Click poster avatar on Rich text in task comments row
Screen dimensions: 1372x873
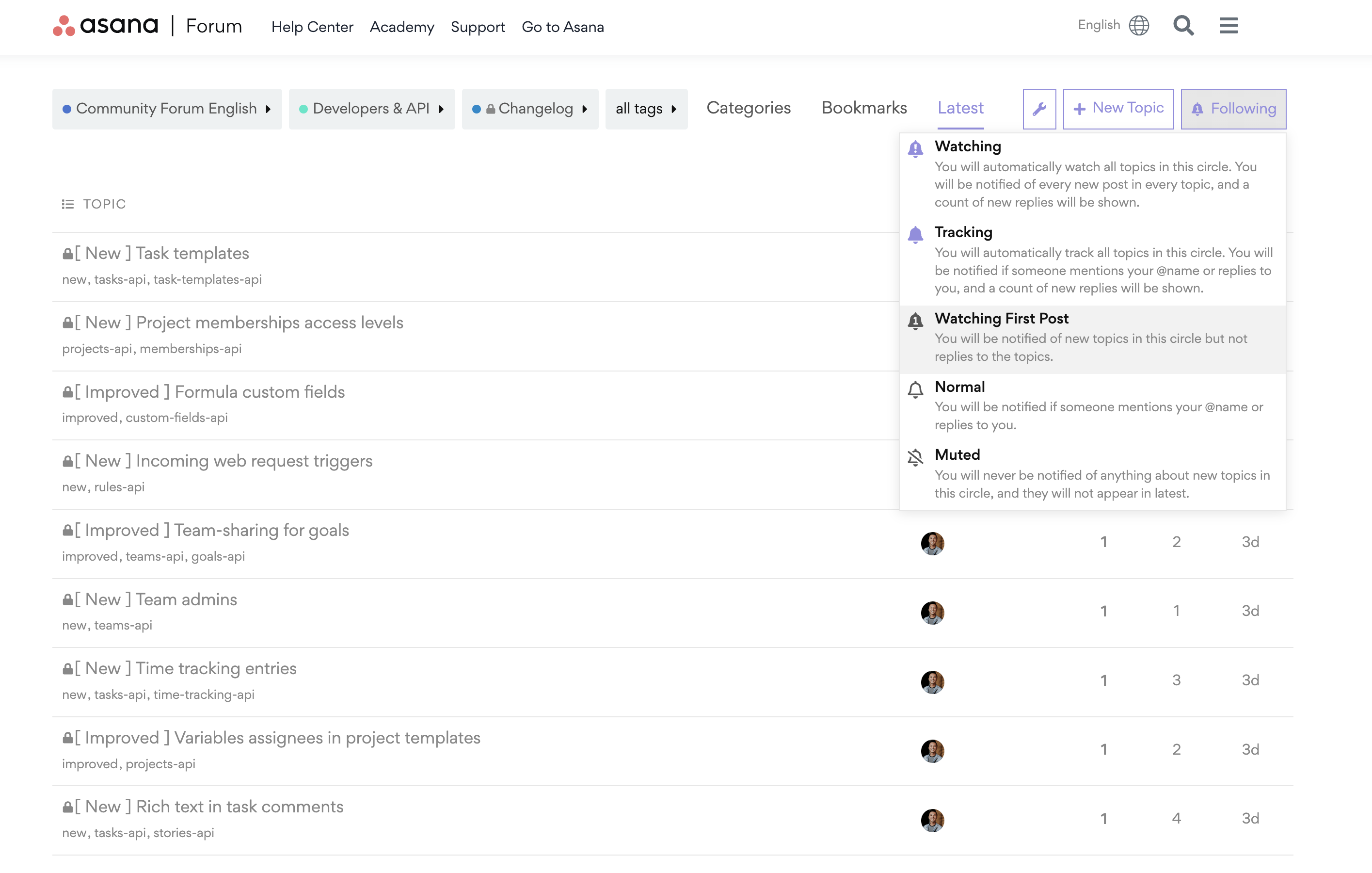pos(932,820)
